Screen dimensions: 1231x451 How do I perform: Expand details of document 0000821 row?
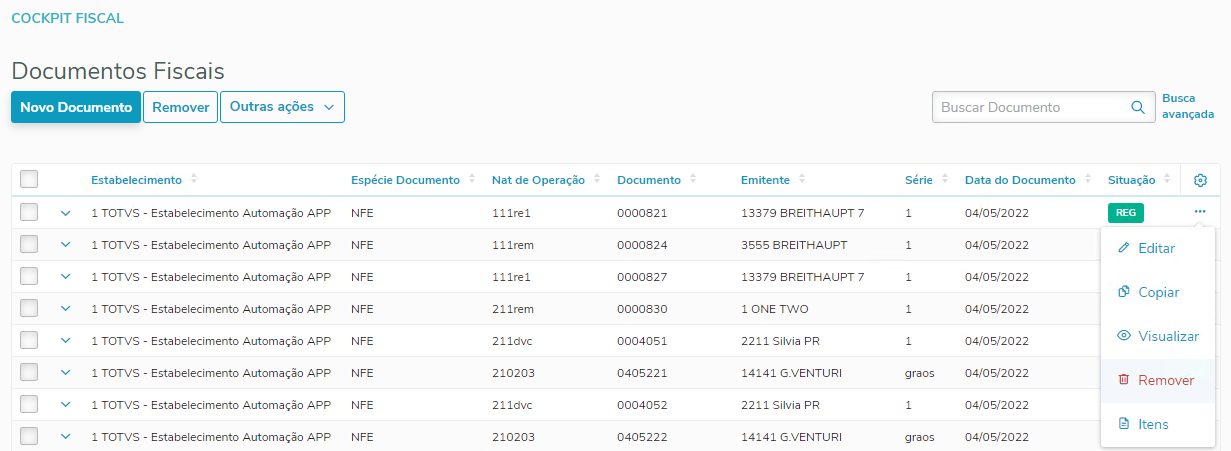(66, 213)
